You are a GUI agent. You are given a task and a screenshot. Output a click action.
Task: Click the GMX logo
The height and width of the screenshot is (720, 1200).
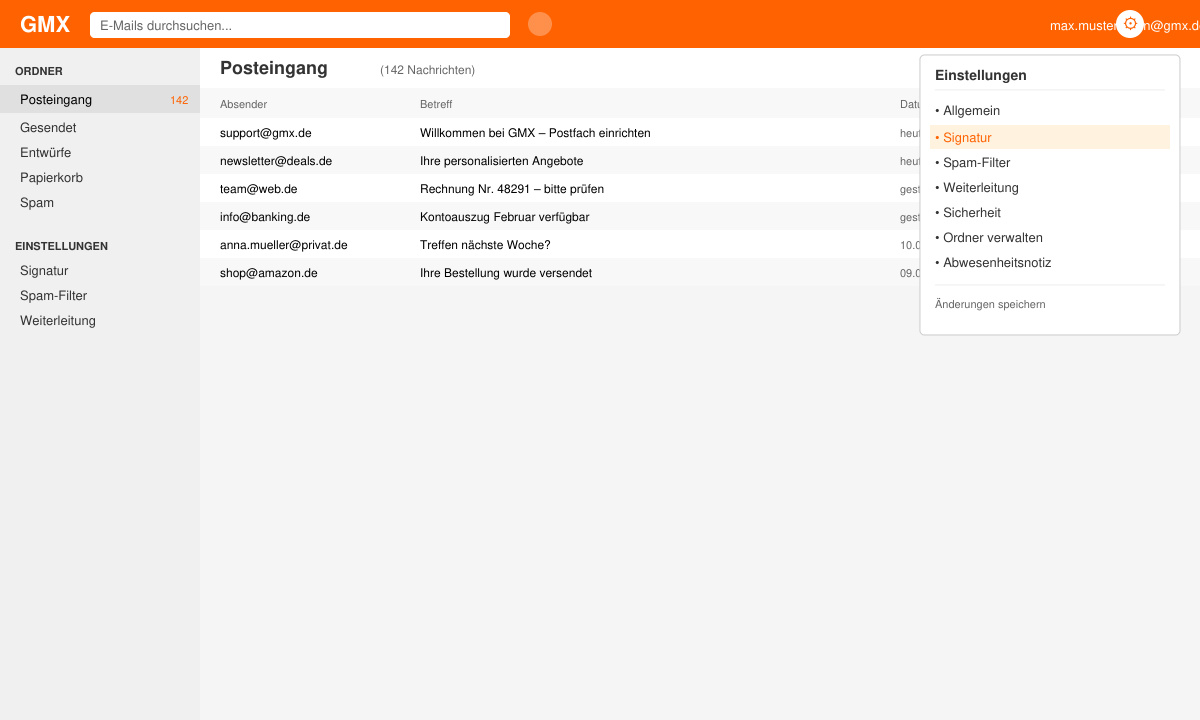point(45,25)
